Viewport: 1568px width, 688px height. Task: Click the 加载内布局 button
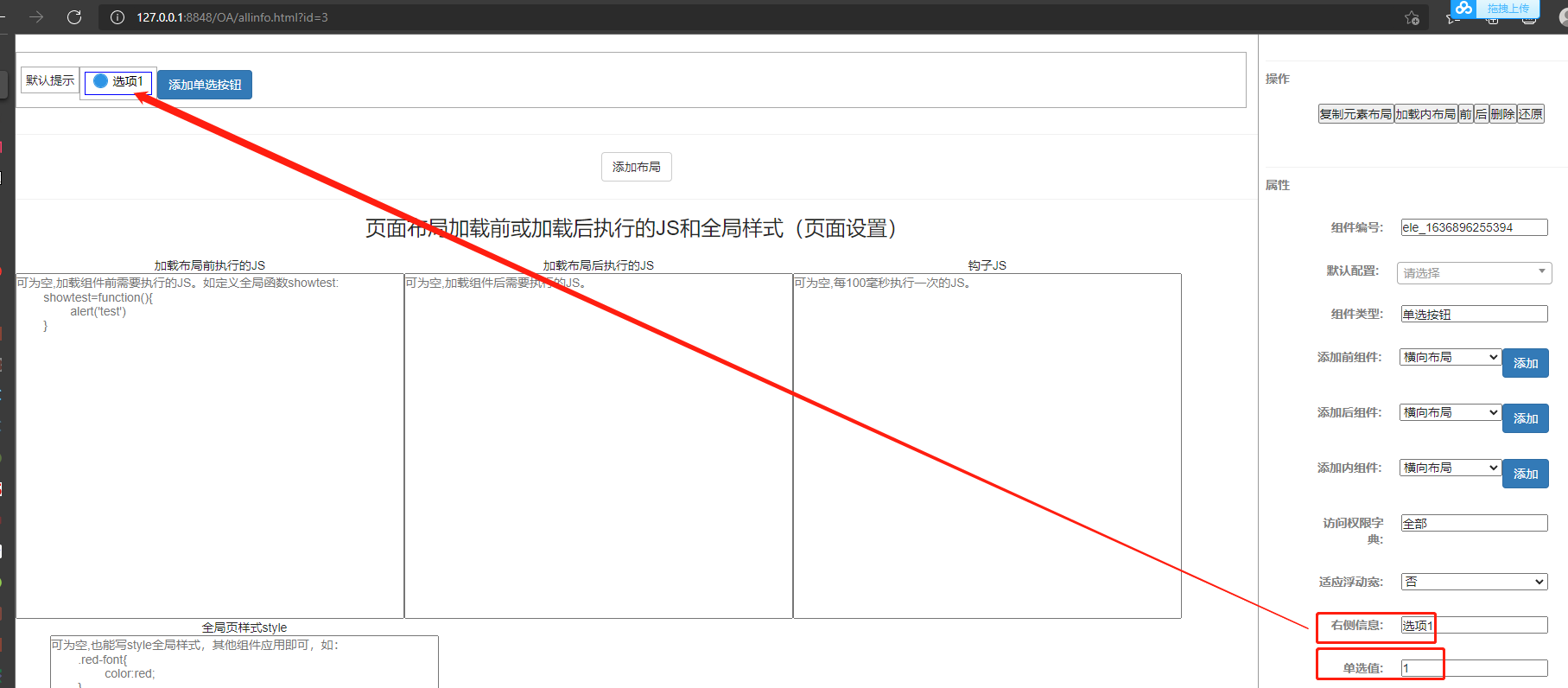[1425, 114]
